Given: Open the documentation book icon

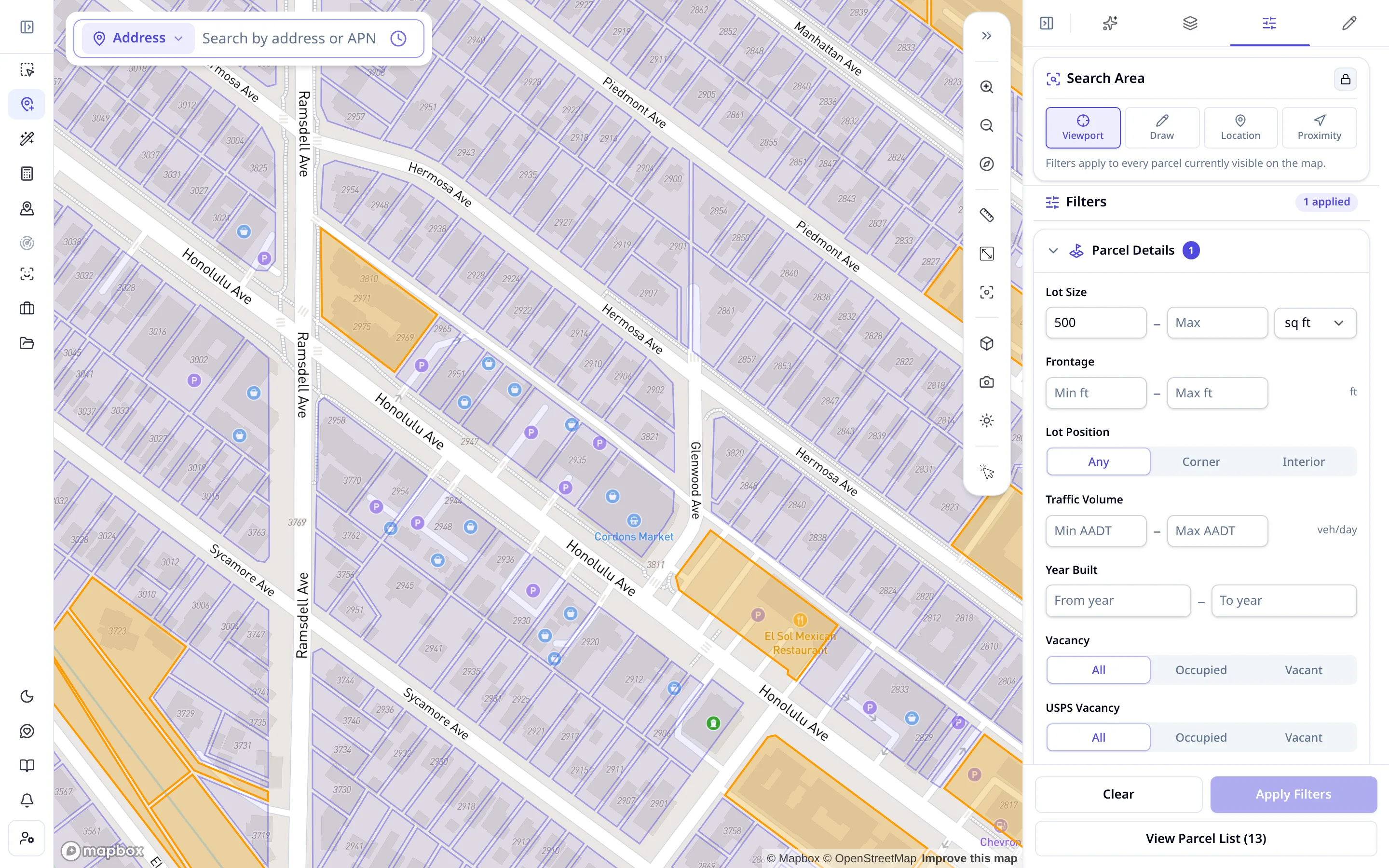Looking at the screenshot, I should (x=27, y=765).
